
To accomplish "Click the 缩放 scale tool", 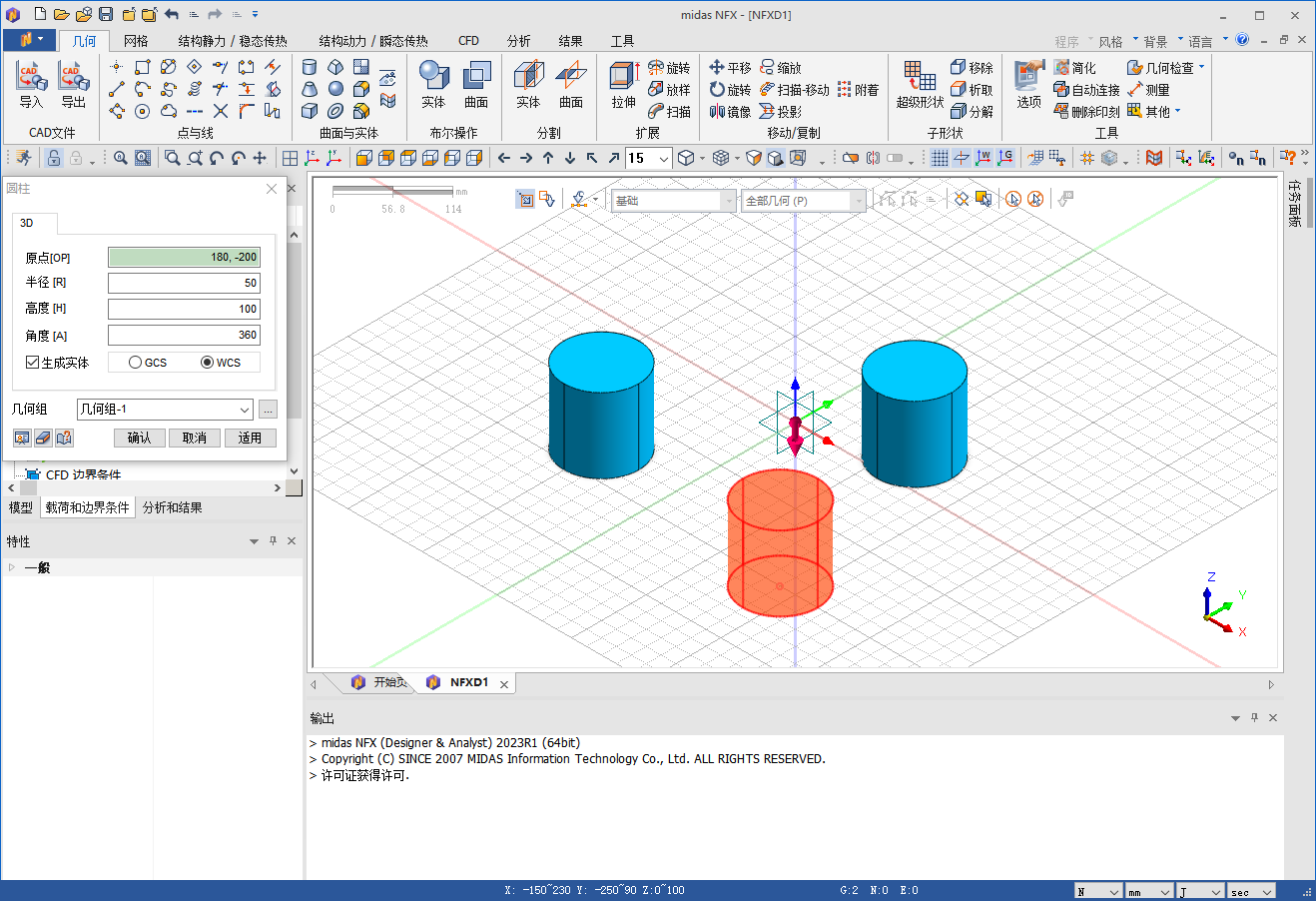I will (x=781, y=68).
